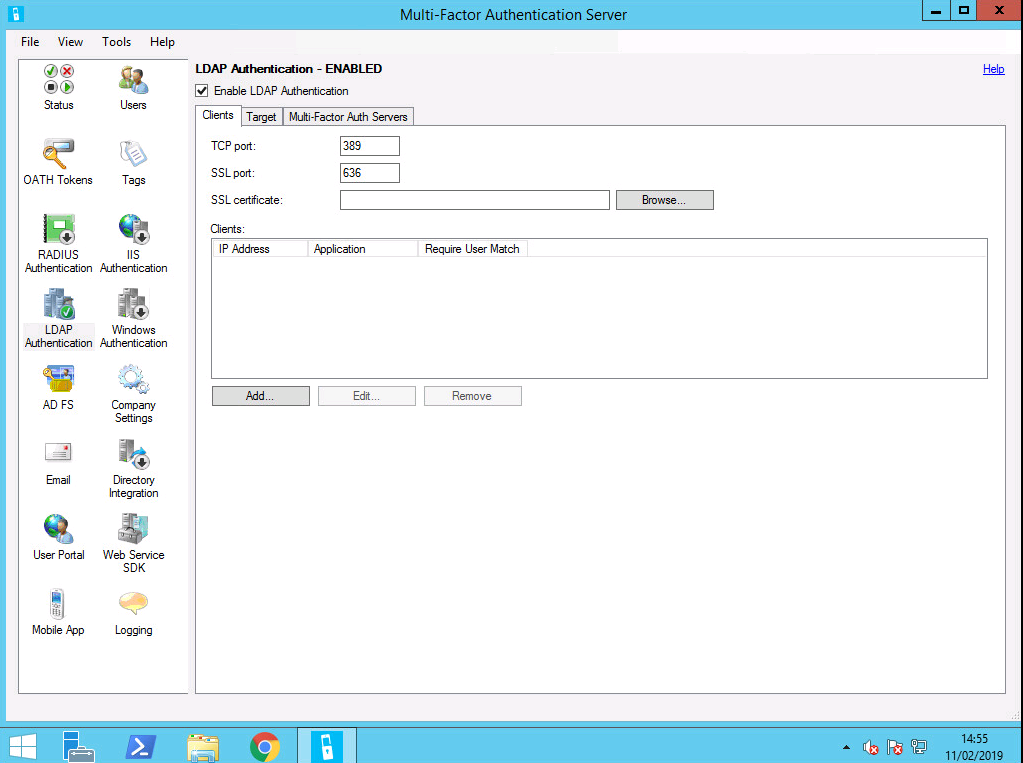Select OATH Tokens in the sidebar
The height and width of the screenshot is (763, 1023).
[x=57, y=162]
